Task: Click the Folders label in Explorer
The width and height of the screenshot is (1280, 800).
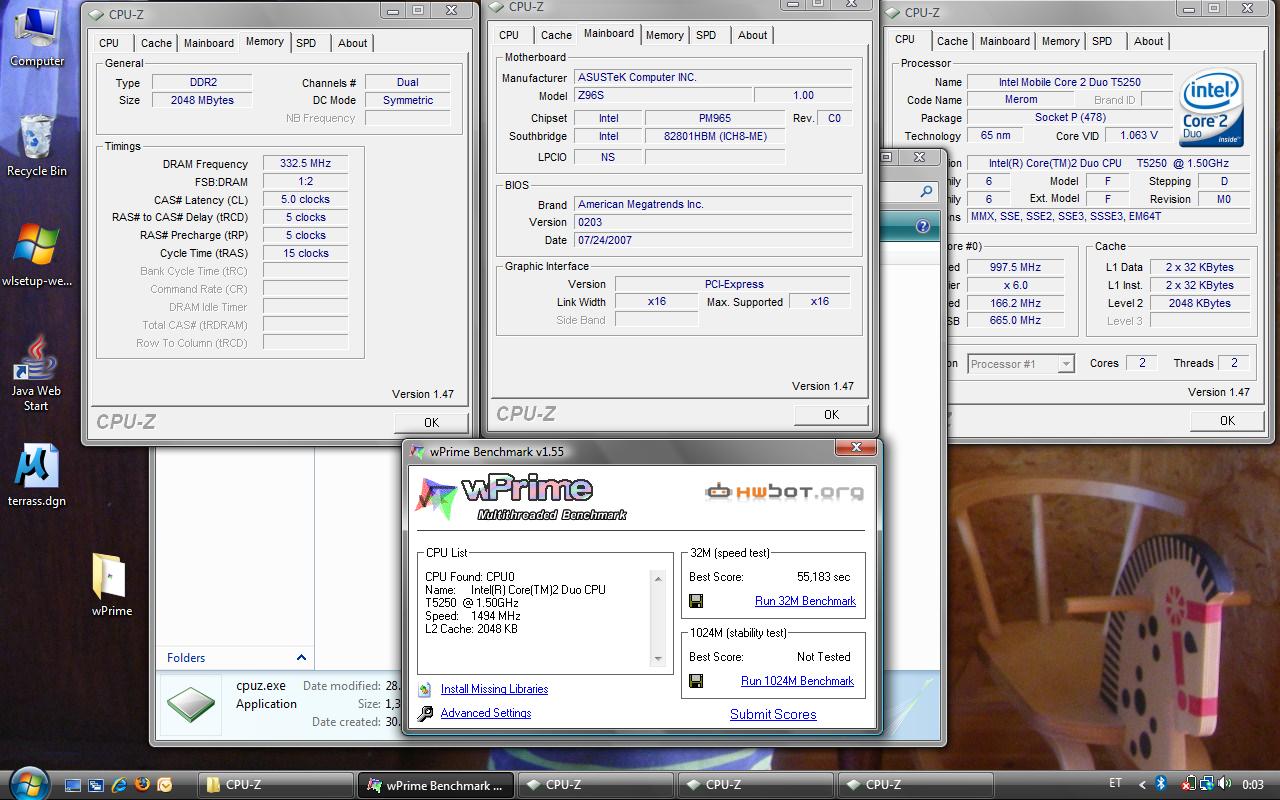Action: point(186,657)
